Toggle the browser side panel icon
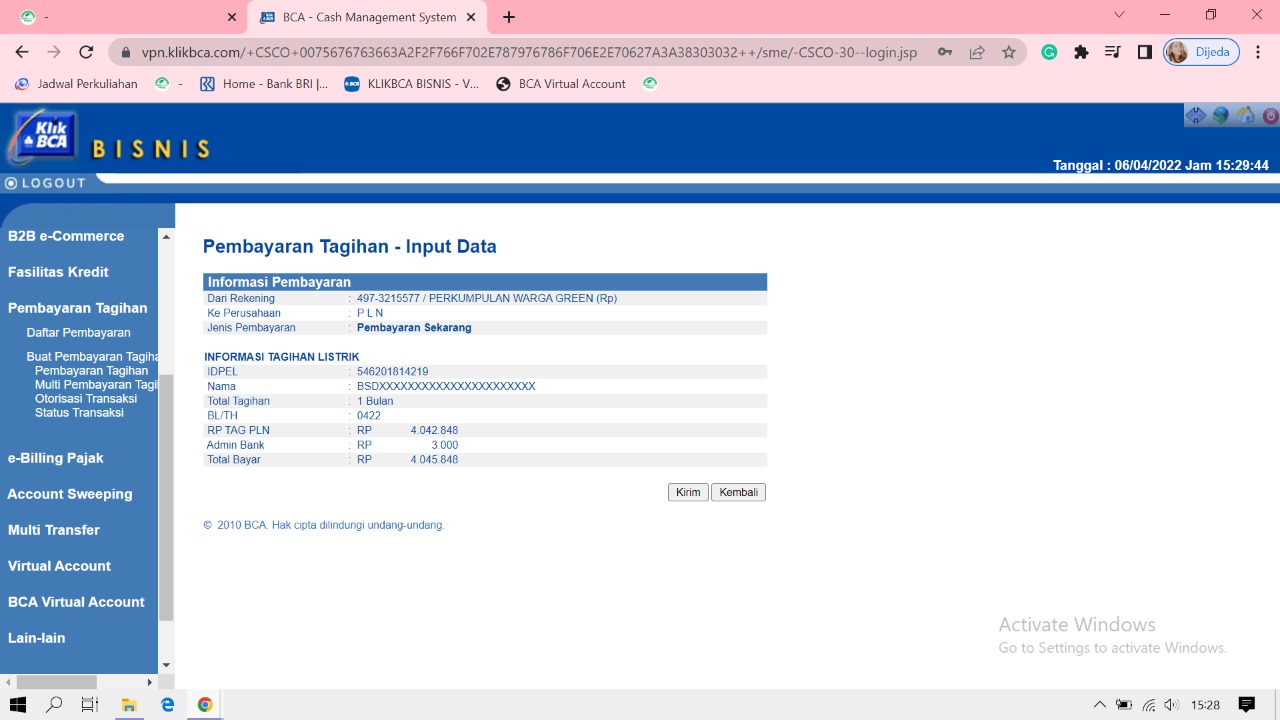 tap(1145, 52)
